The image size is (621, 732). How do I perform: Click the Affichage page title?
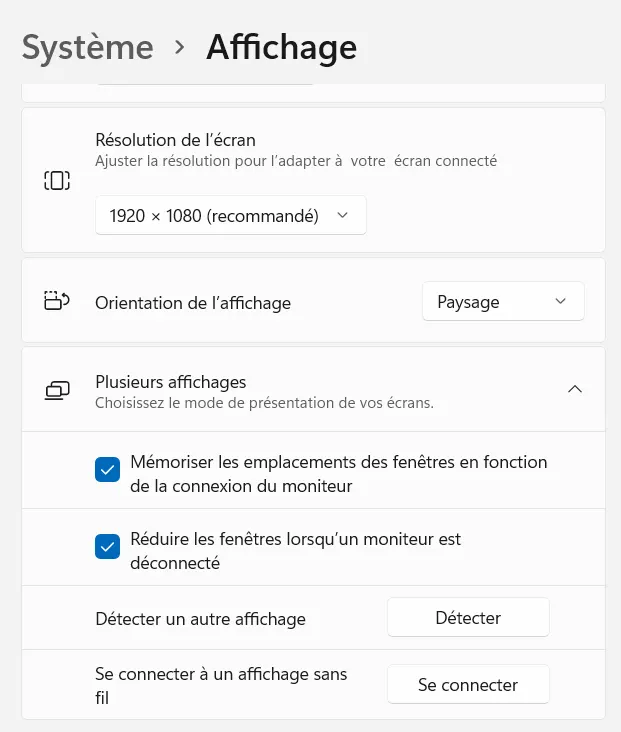click(281, 47)
